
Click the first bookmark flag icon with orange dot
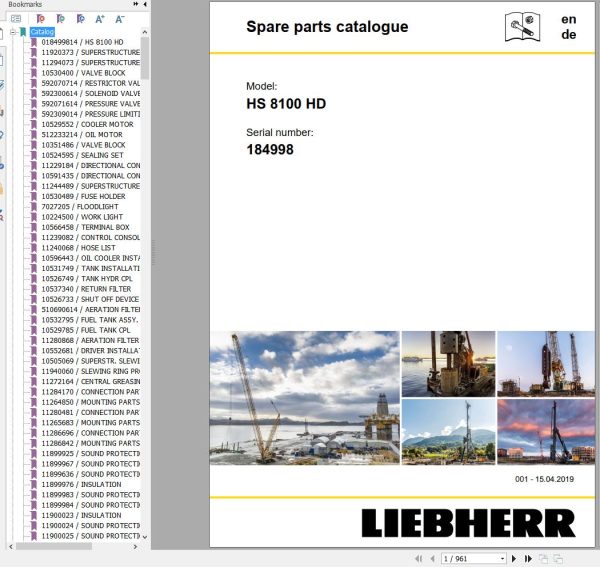(x=40, y=19)
